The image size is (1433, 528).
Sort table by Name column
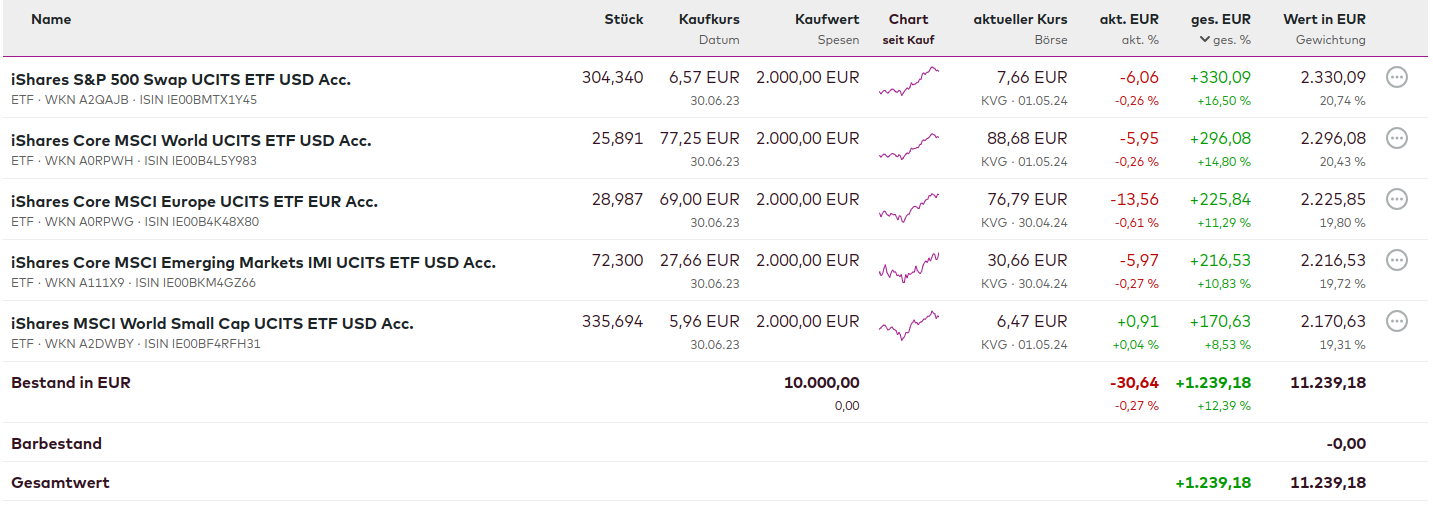(51, 19)
